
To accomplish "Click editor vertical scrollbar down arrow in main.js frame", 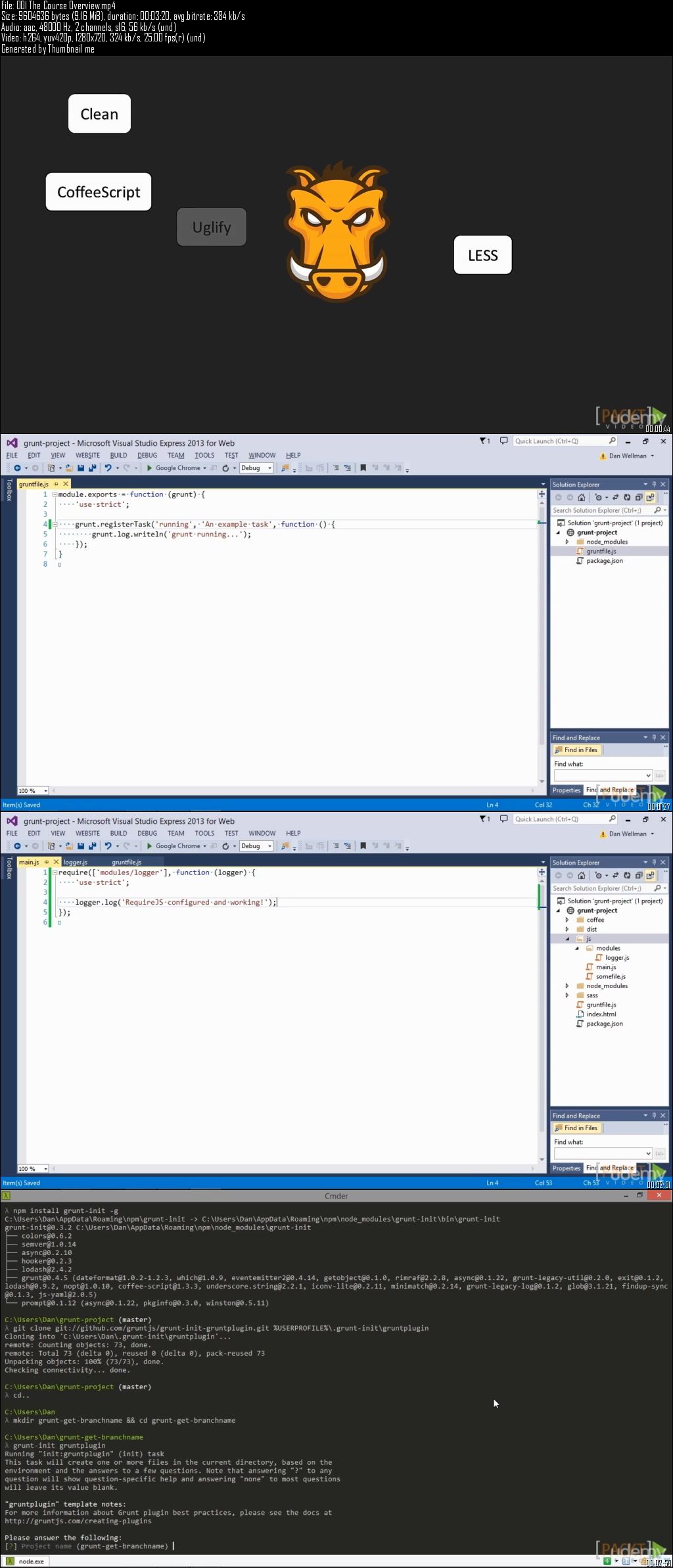I will point(542,1160).
